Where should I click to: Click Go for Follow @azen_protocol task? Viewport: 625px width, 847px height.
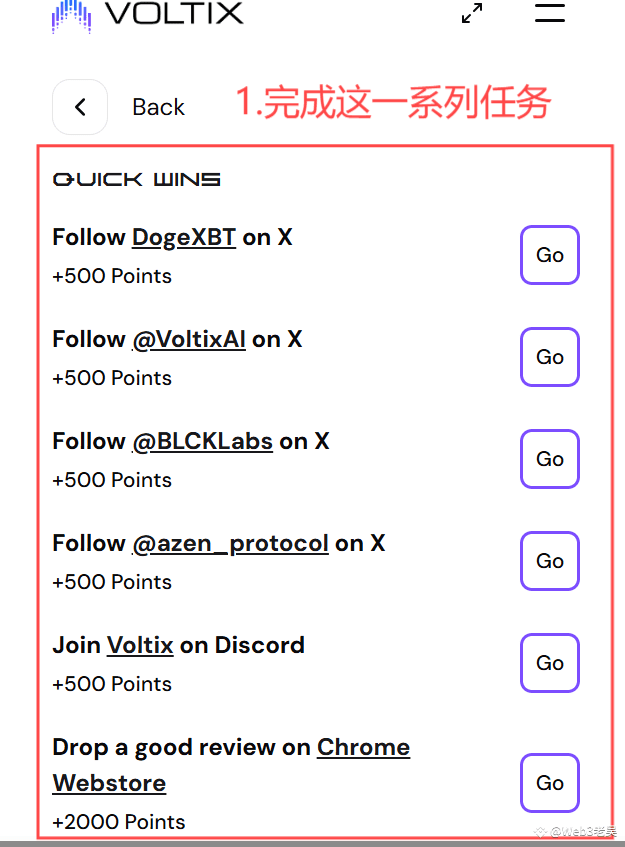pos(550,561)
